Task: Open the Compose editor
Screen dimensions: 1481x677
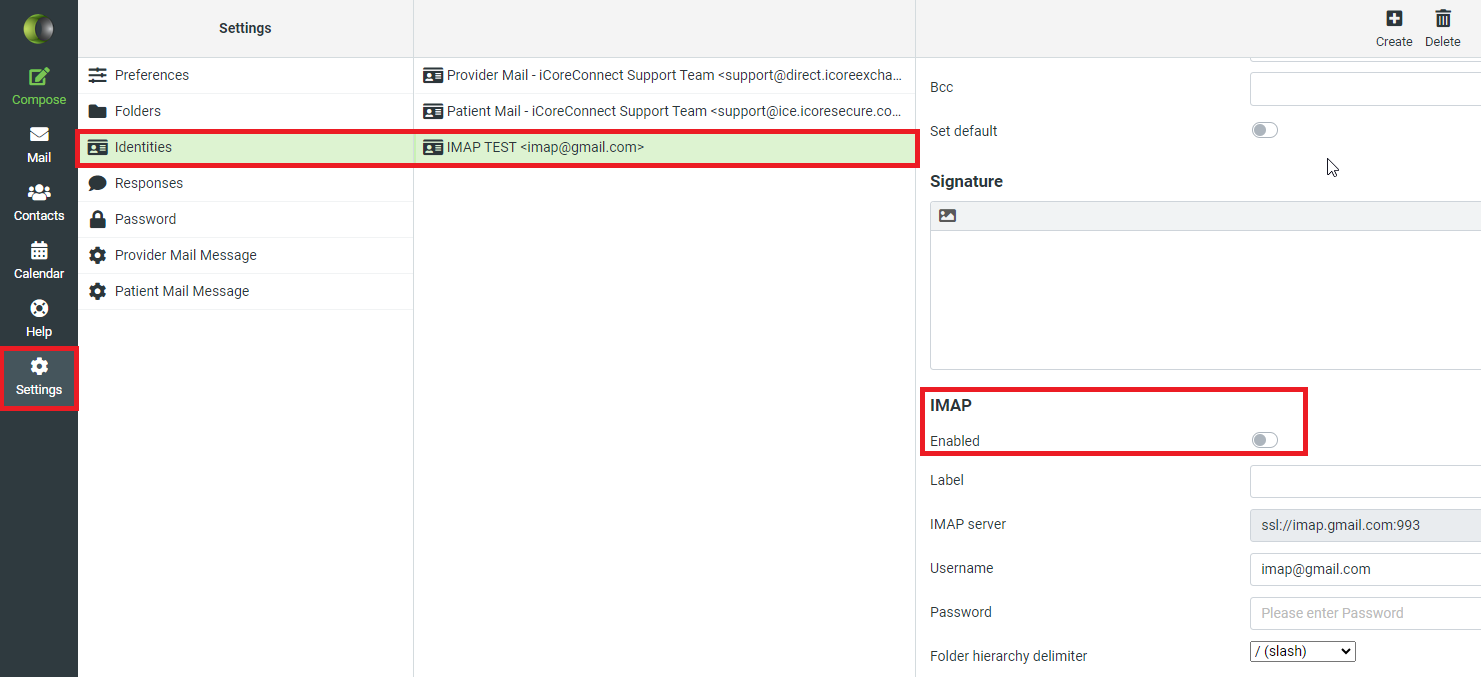Action: 38,85
